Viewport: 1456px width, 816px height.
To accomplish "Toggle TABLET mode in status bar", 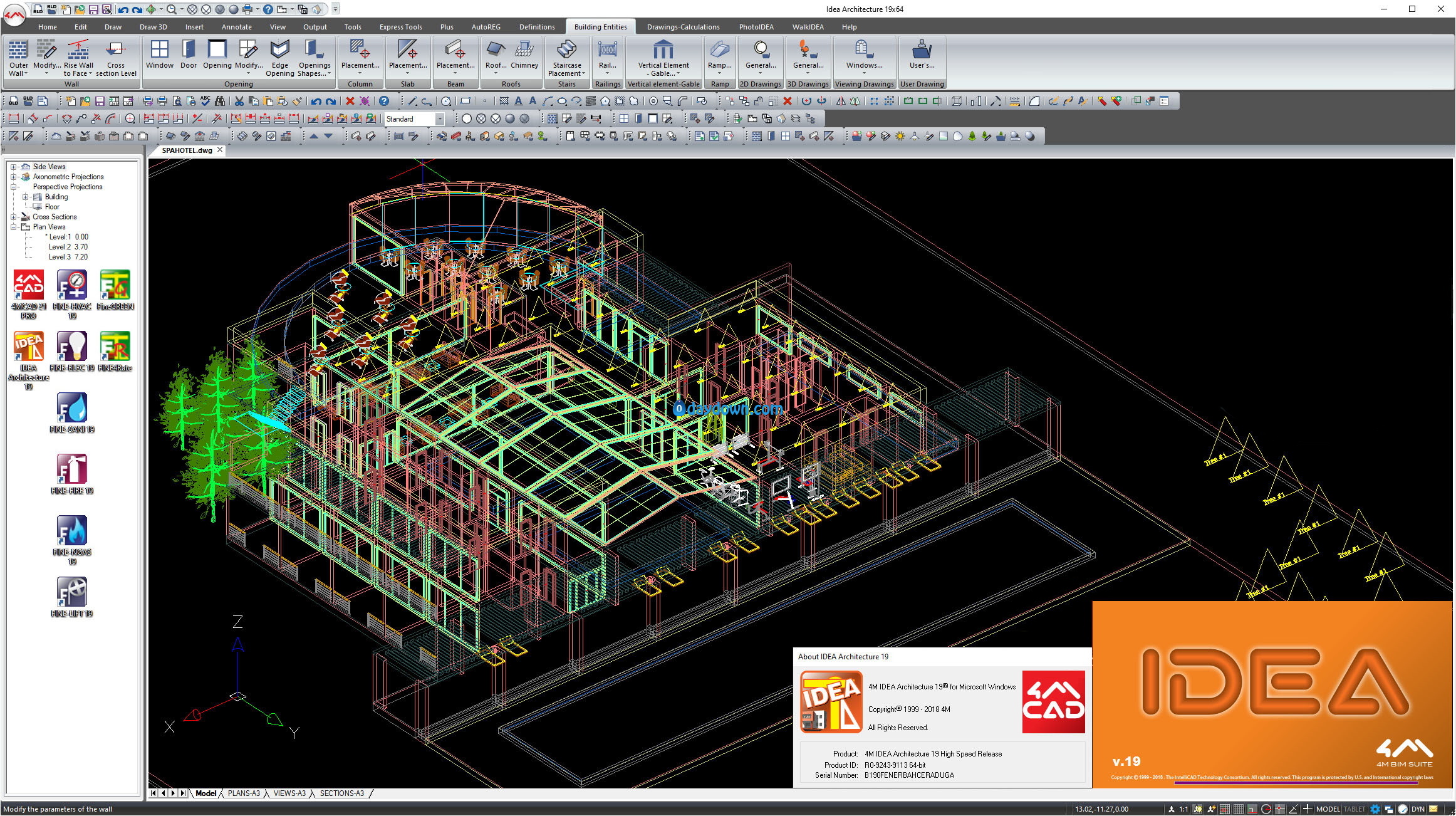I will (1355, 809).
